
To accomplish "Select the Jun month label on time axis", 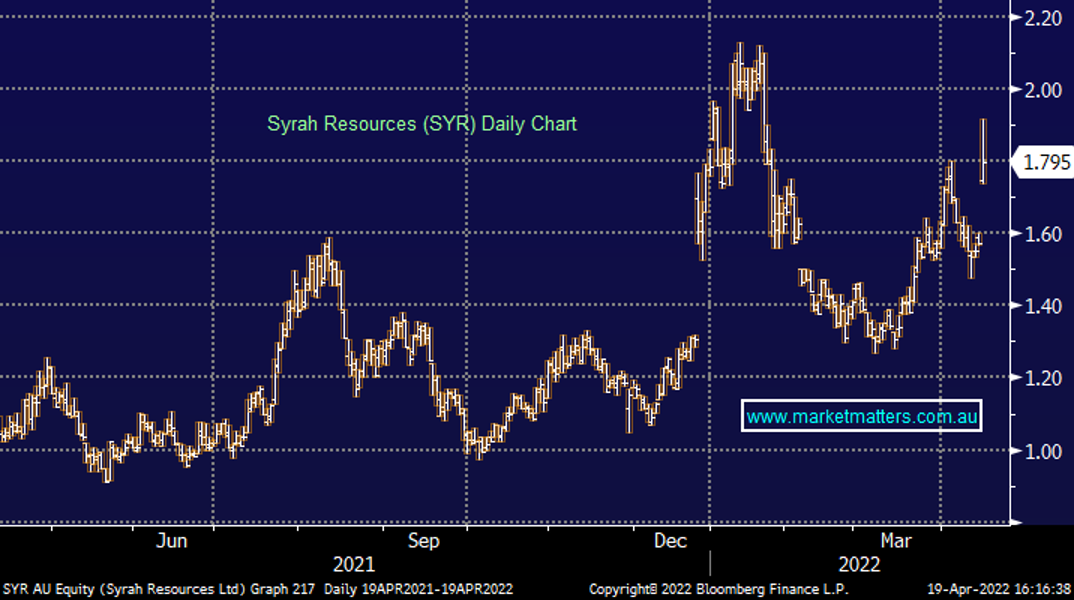I will click(173, 541).
